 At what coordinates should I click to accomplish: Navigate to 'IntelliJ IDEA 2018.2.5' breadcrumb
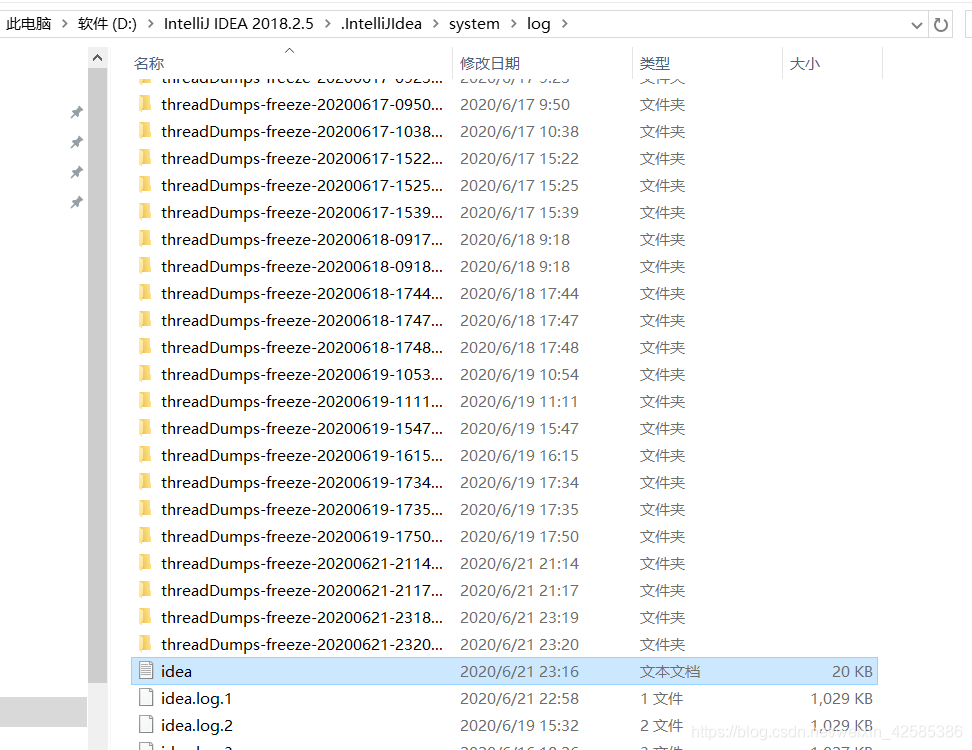coord(239,24)
